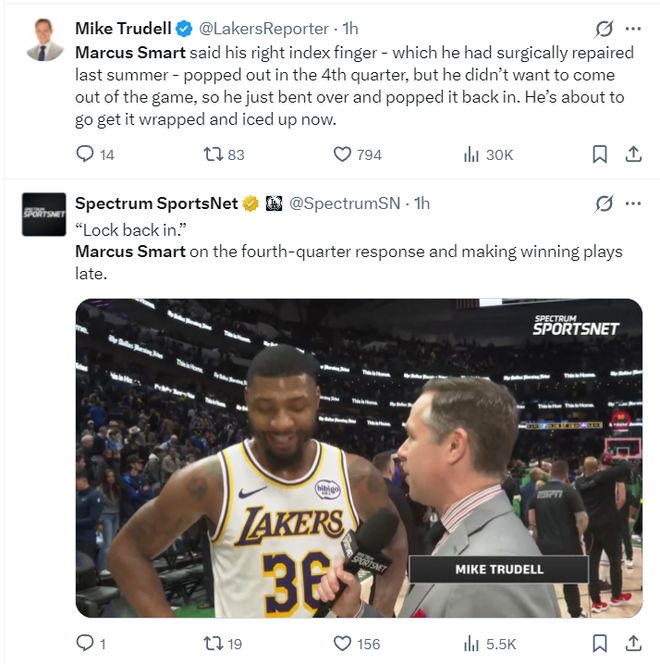This screenshot has width=660, height=664.
Task: Like Spectrum SportsNet's tweet with 156 likes
Action: (x=343, y=643)
